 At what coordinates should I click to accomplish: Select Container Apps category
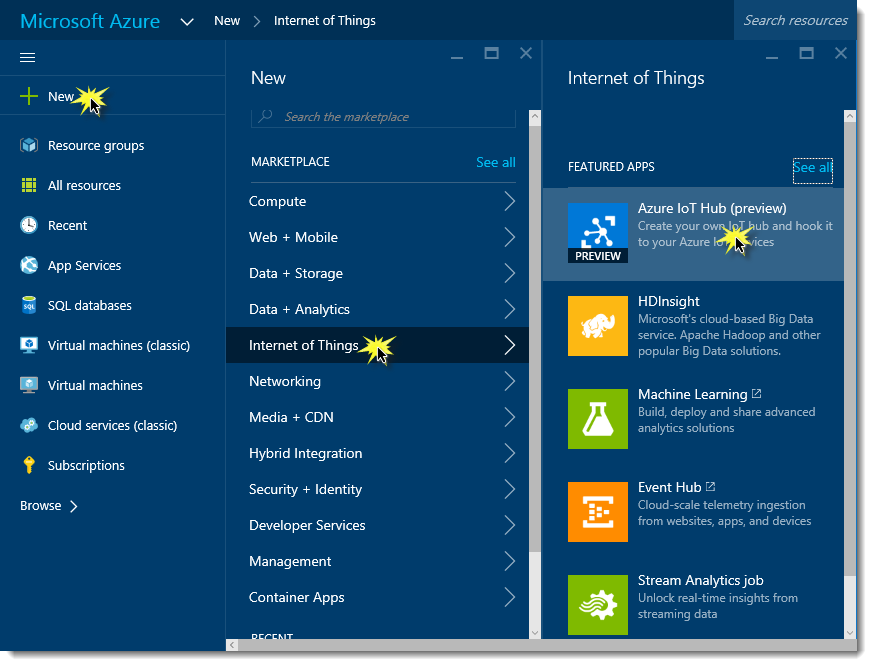377,597
